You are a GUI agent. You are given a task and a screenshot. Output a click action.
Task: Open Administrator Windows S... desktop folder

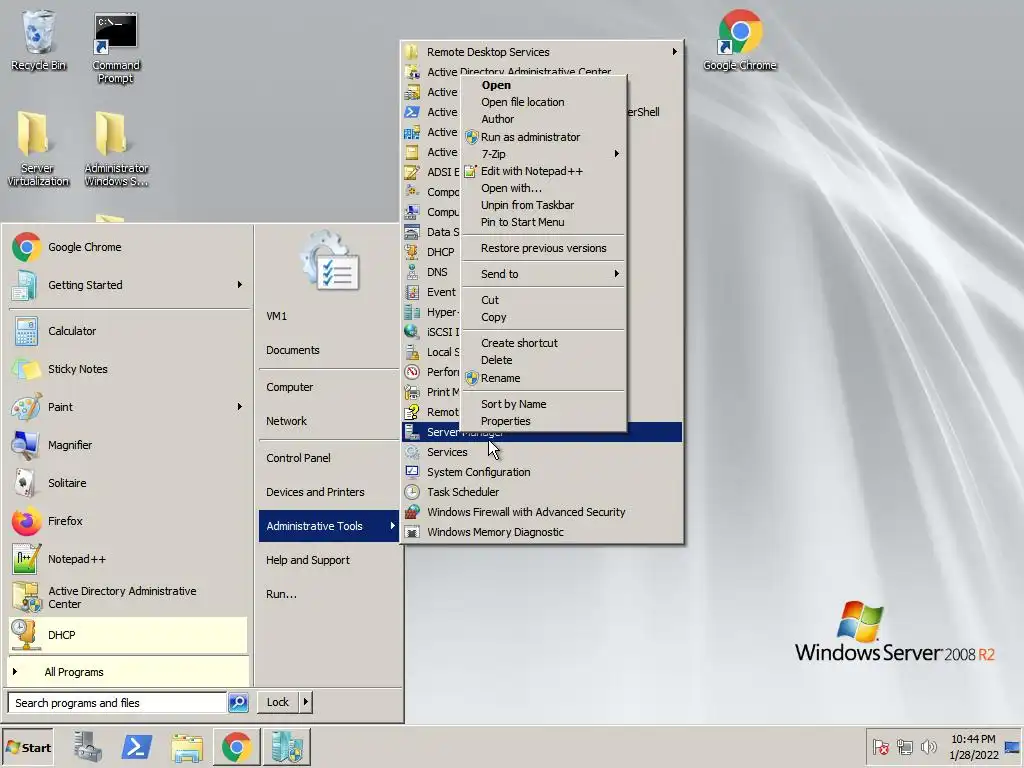116,149
